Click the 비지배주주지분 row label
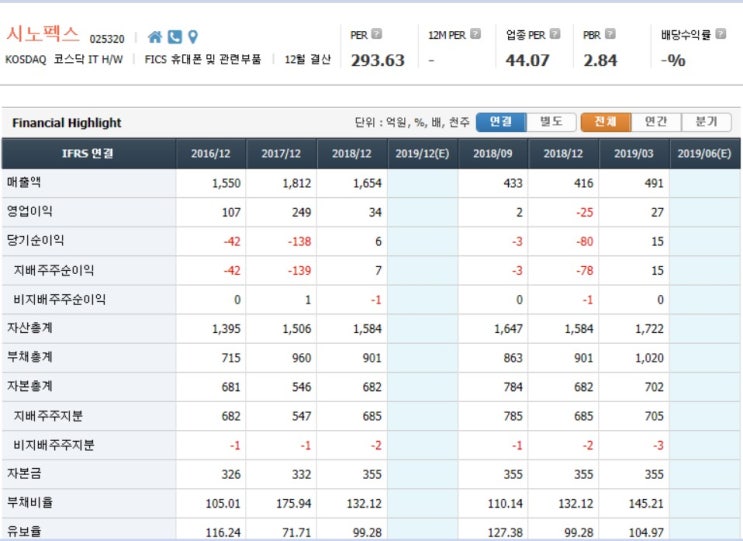 [x=54, y=444]
